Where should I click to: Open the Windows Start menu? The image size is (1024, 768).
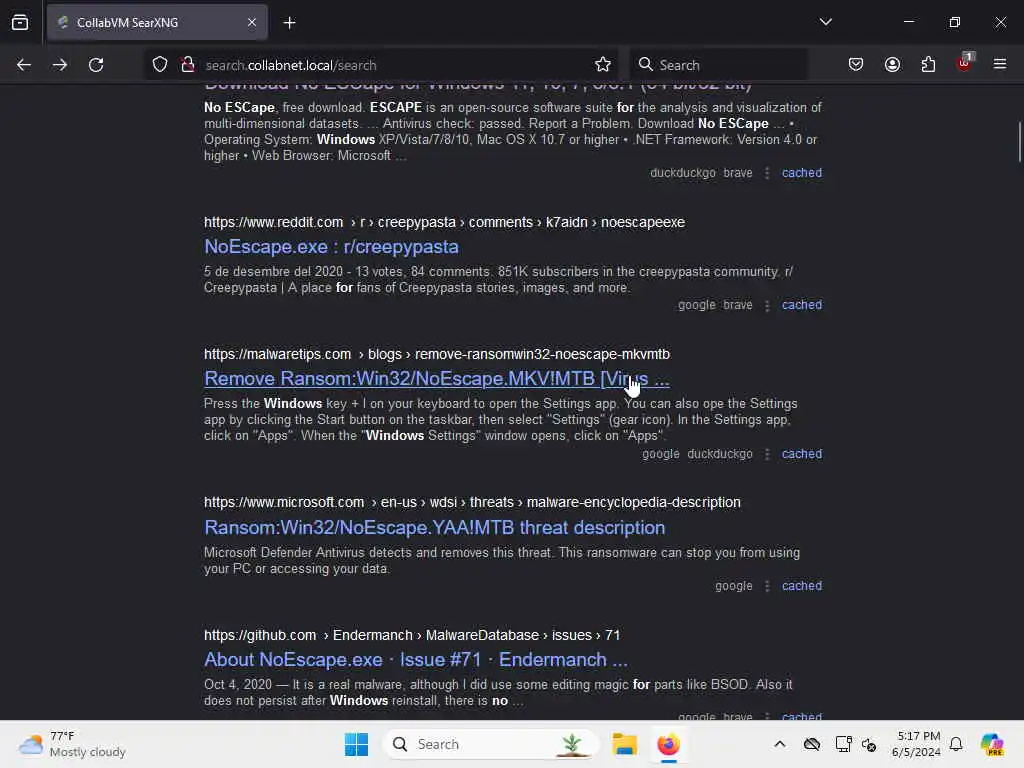tap(356, 744)
